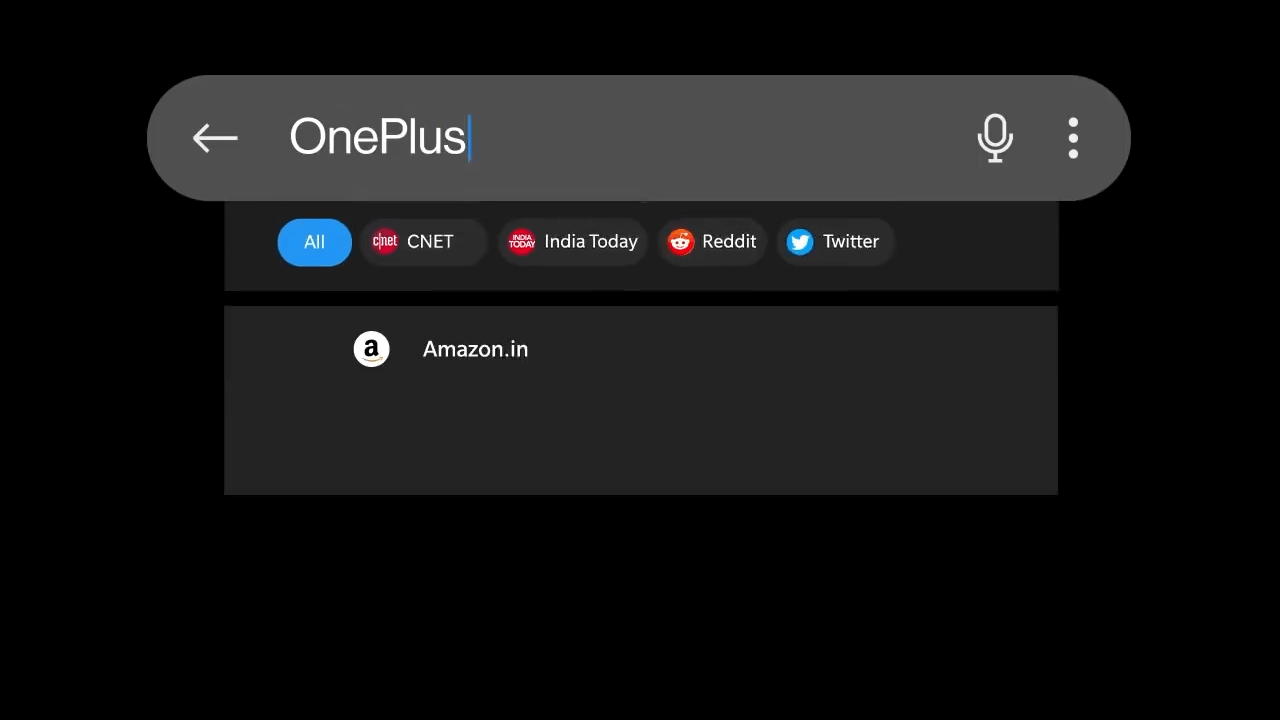Start voice search with microphone icon
The width and height of the screenshot is (1280, 720).
click(995, 138)
